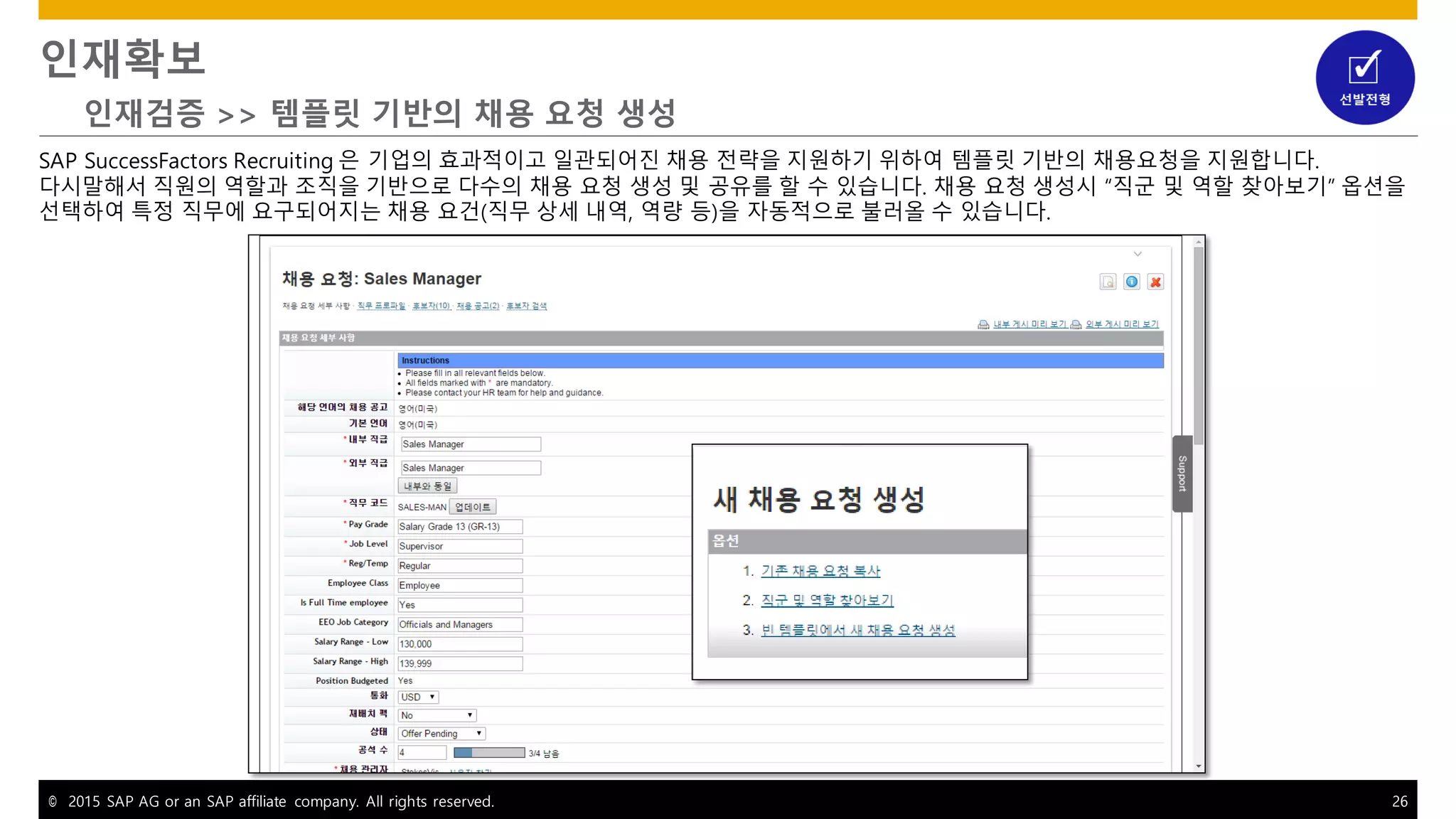Open the 내부 게시 미리 보기 link
1456x819 pixels.
click(1029, 324)
